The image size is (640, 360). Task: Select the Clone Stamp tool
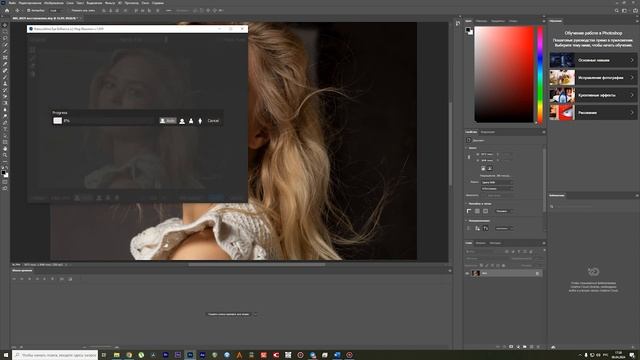[x=5, y=83]
